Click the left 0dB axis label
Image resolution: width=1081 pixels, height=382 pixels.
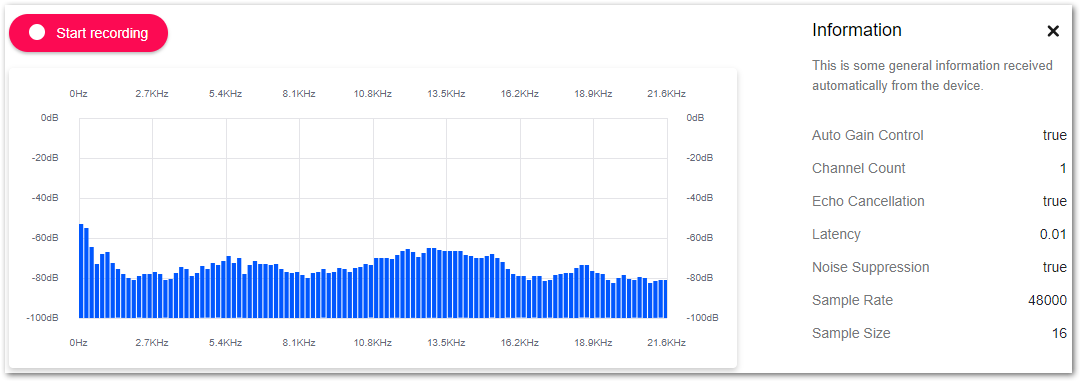pos(50,118)
